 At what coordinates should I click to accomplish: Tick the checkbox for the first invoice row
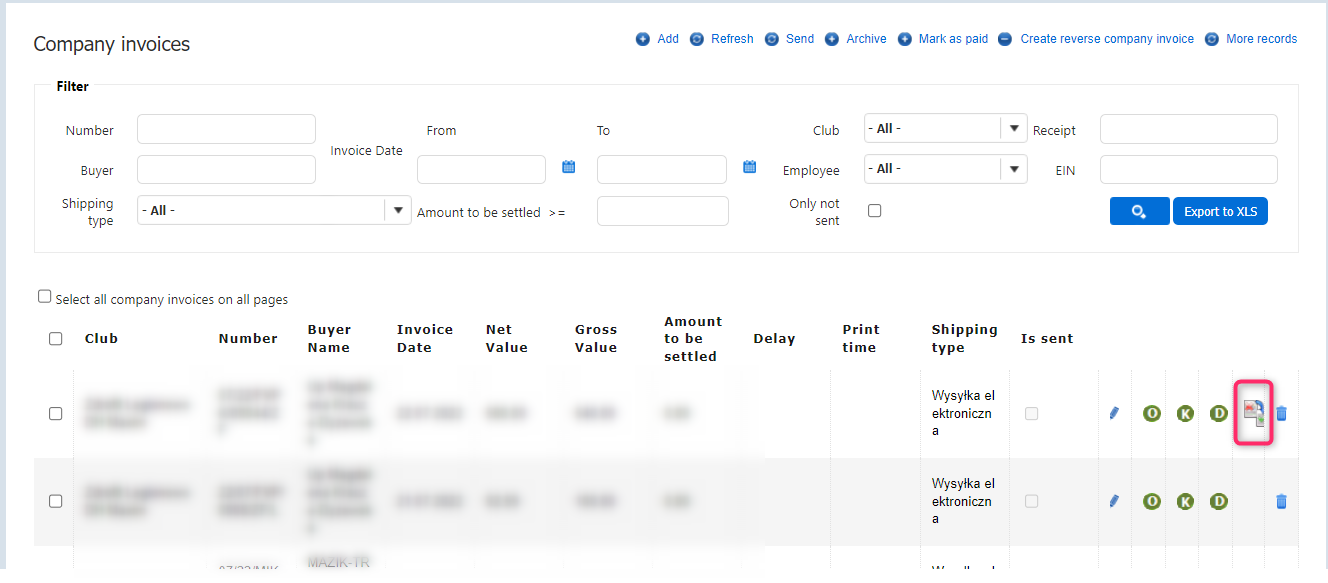(x=56, y=413)
